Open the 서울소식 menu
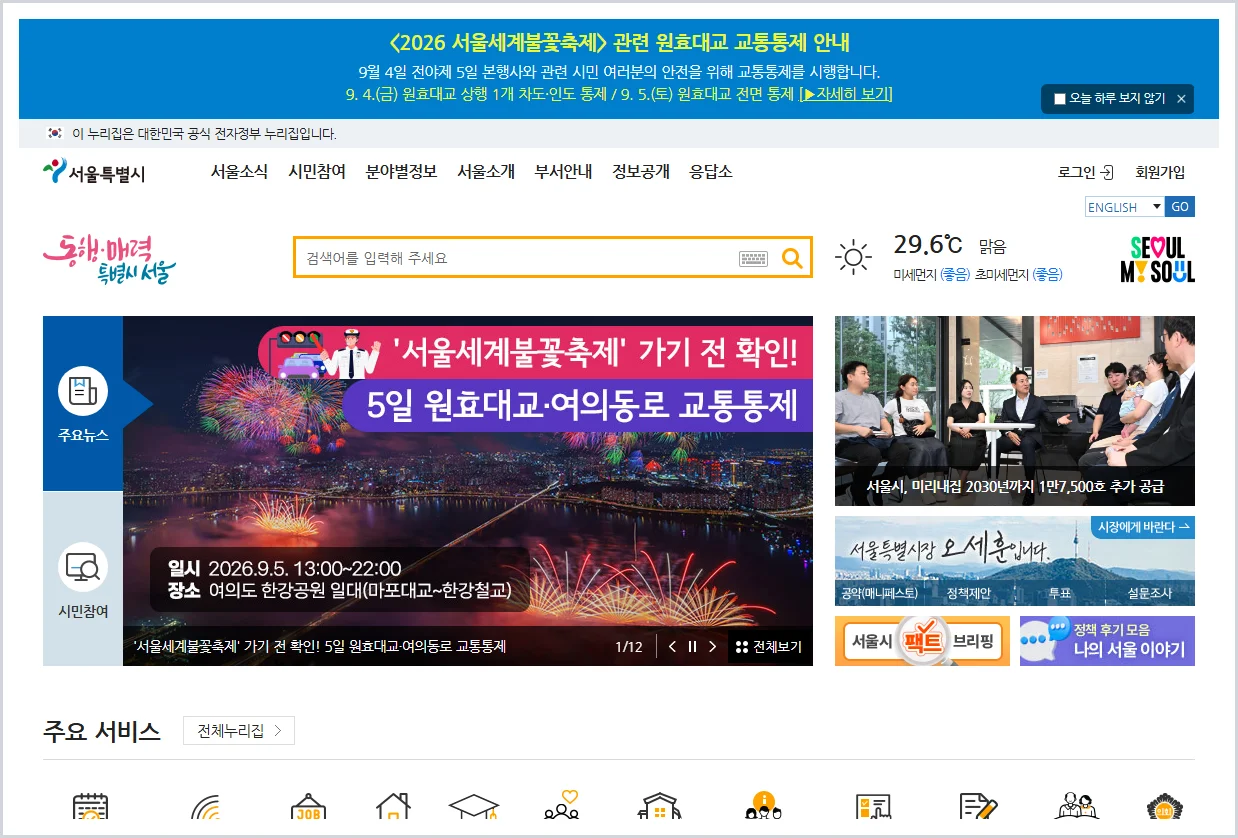This screenshot has width=1238, height=838. click(239, 172)
